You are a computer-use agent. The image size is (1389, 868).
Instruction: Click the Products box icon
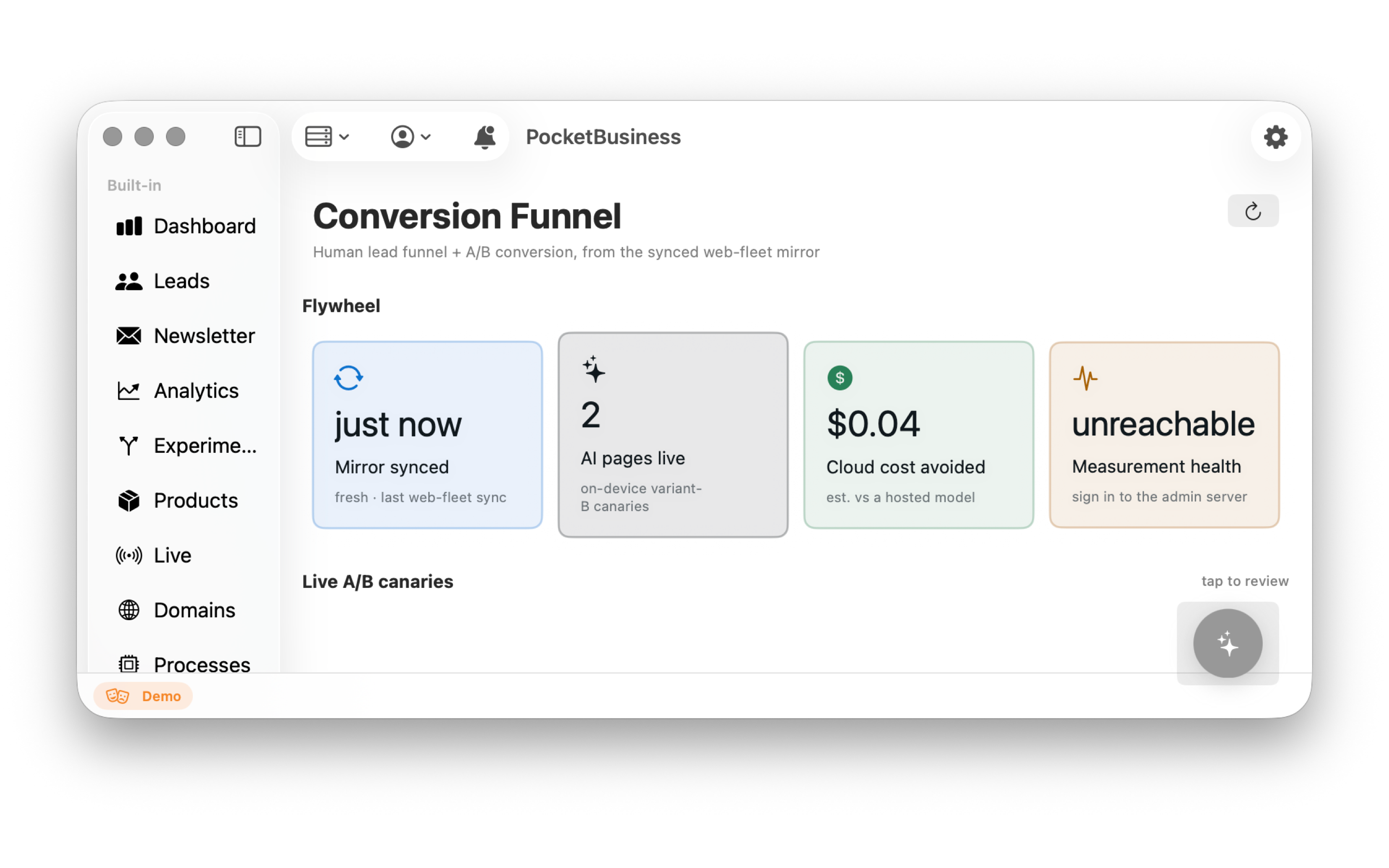pyautogui.click(x=129, y=501)
